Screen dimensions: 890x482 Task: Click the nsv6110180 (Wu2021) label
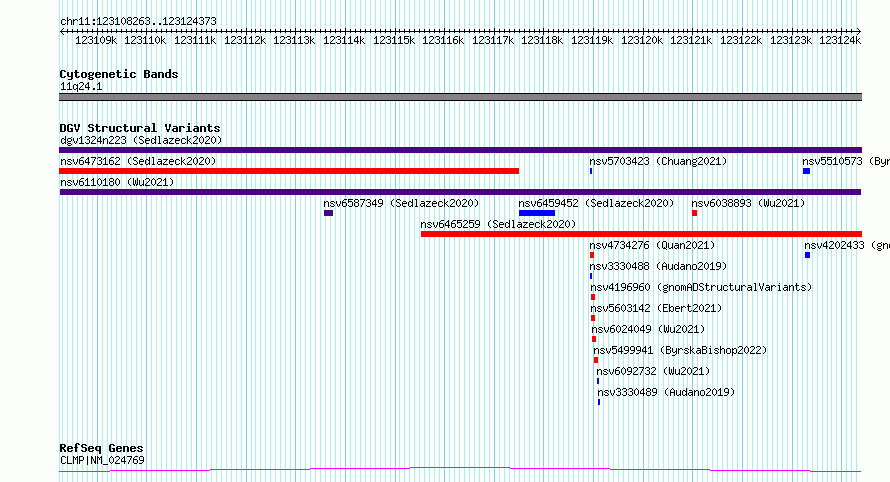click(x=117, y=182)
